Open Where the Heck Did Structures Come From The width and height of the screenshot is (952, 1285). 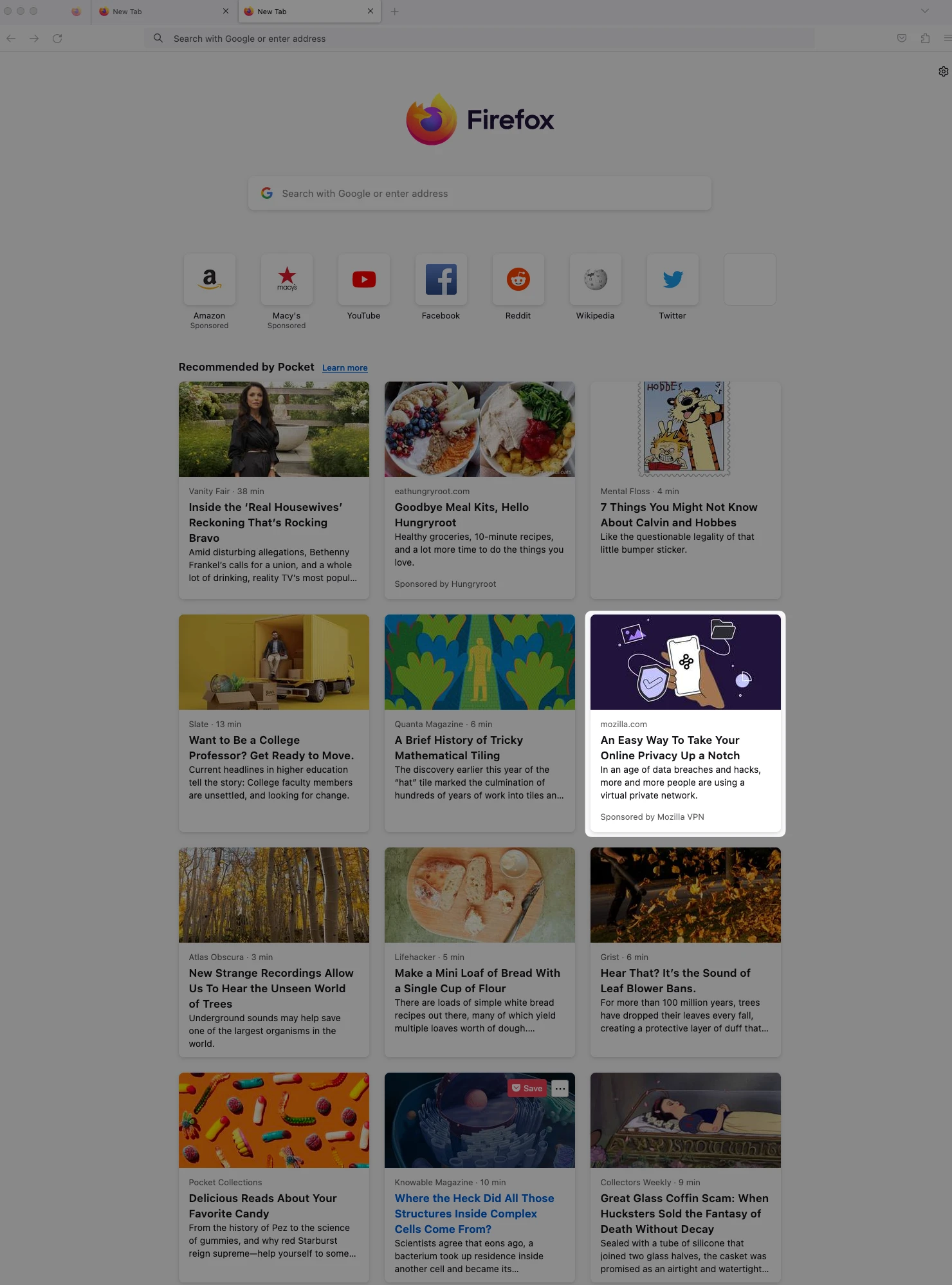[475, 1214]
